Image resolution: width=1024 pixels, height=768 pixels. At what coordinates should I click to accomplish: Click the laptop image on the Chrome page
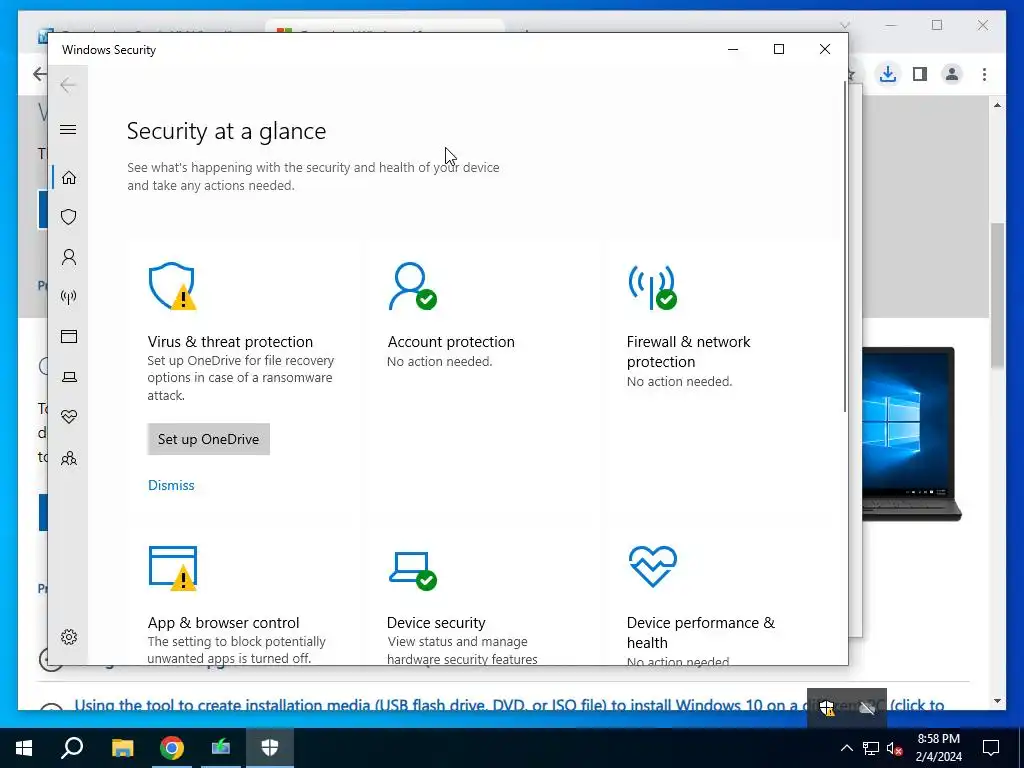[912, 434]
